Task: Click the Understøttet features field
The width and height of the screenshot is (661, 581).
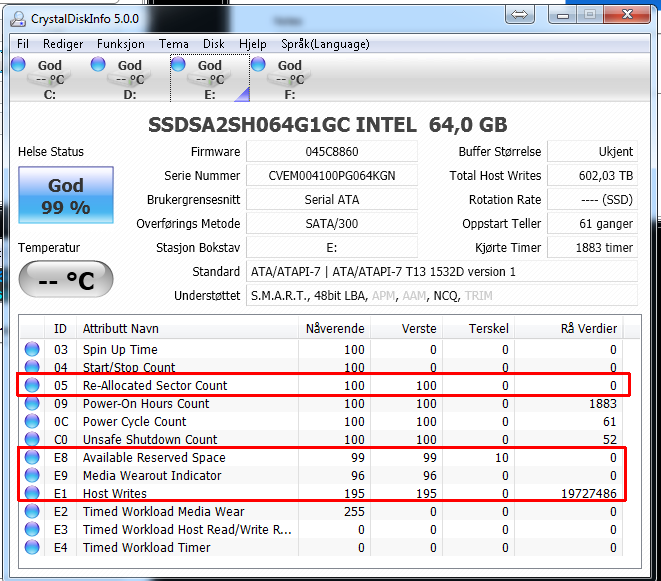Action: [x=442, y=296]
